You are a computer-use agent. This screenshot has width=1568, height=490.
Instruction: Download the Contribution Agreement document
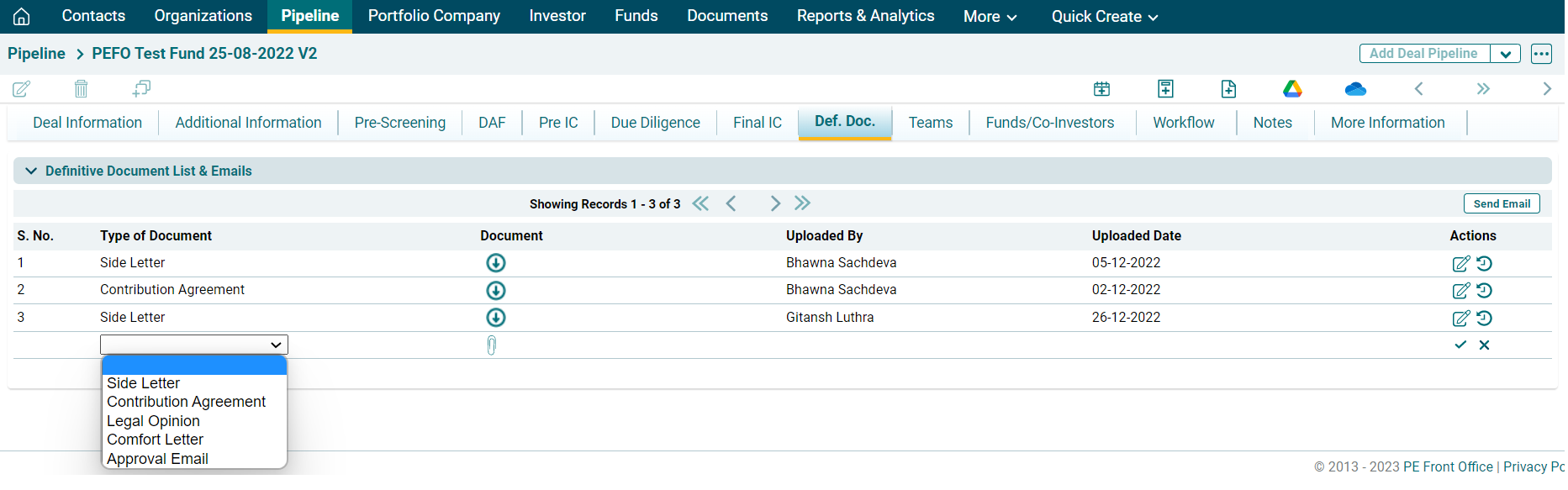pos(496,290)
